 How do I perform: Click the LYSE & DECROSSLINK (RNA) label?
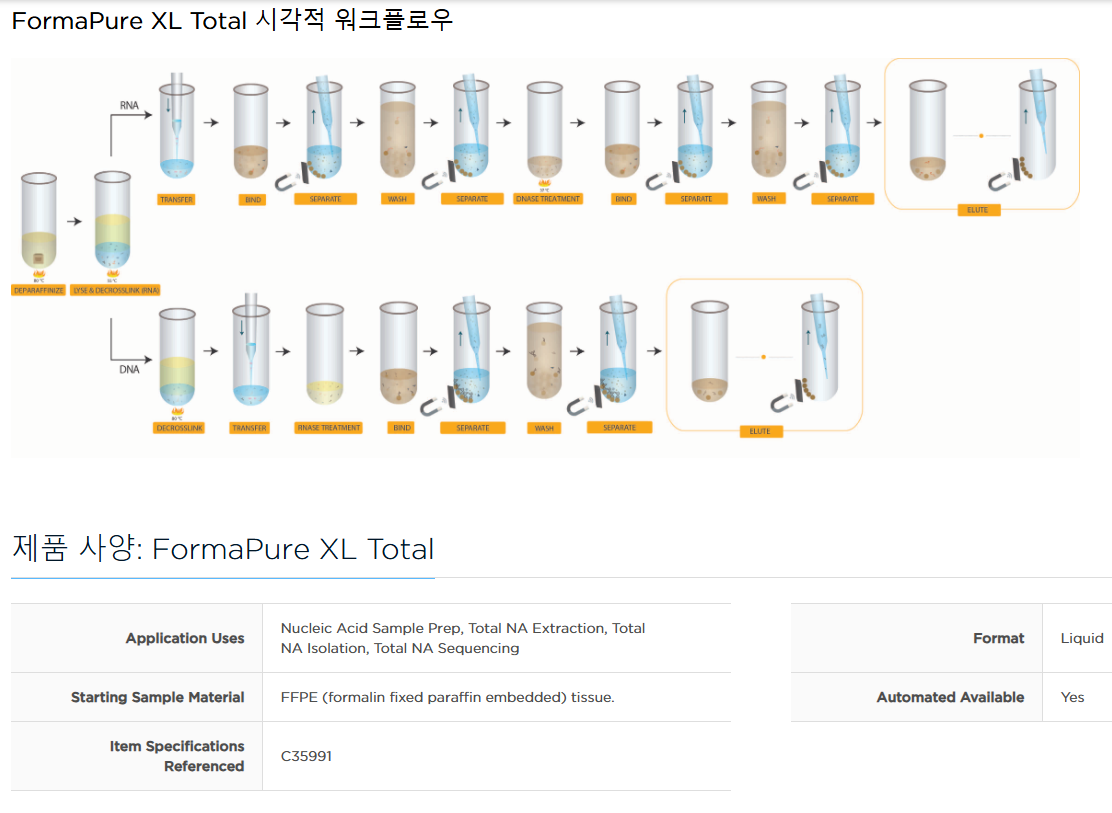(116, 290)
